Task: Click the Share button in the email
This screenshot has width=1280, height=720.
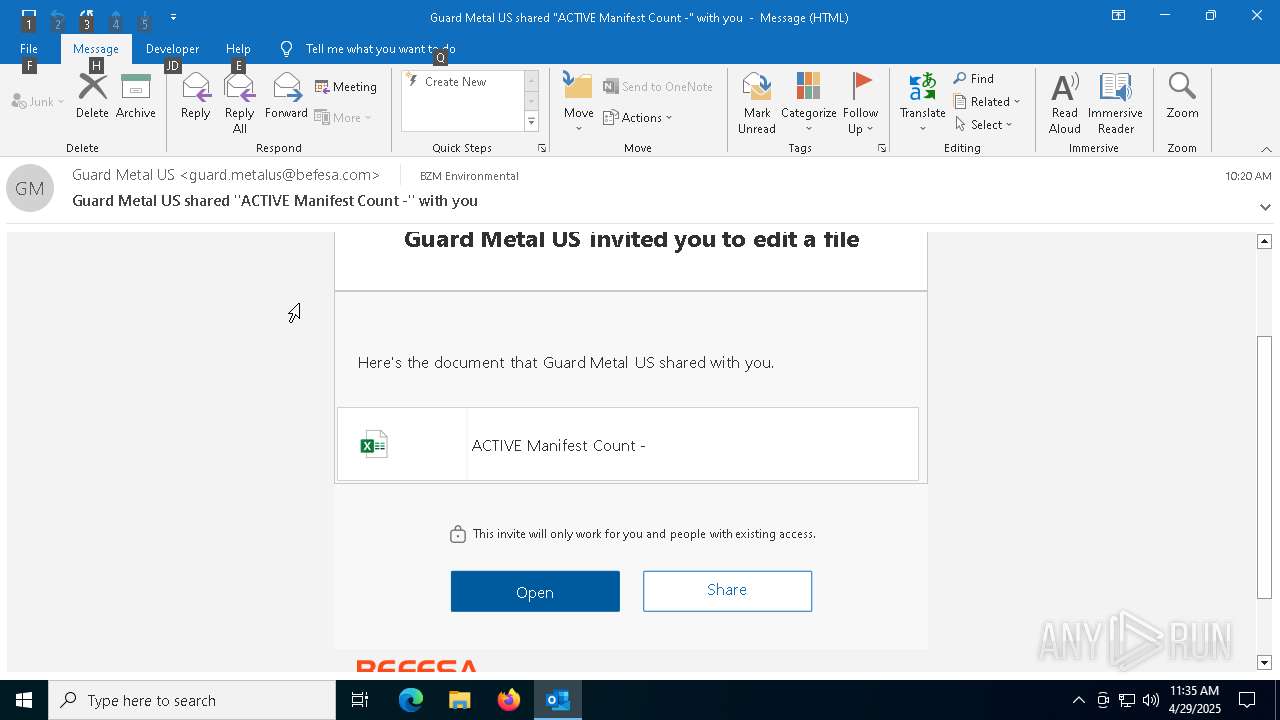Action: pos(727,590)
